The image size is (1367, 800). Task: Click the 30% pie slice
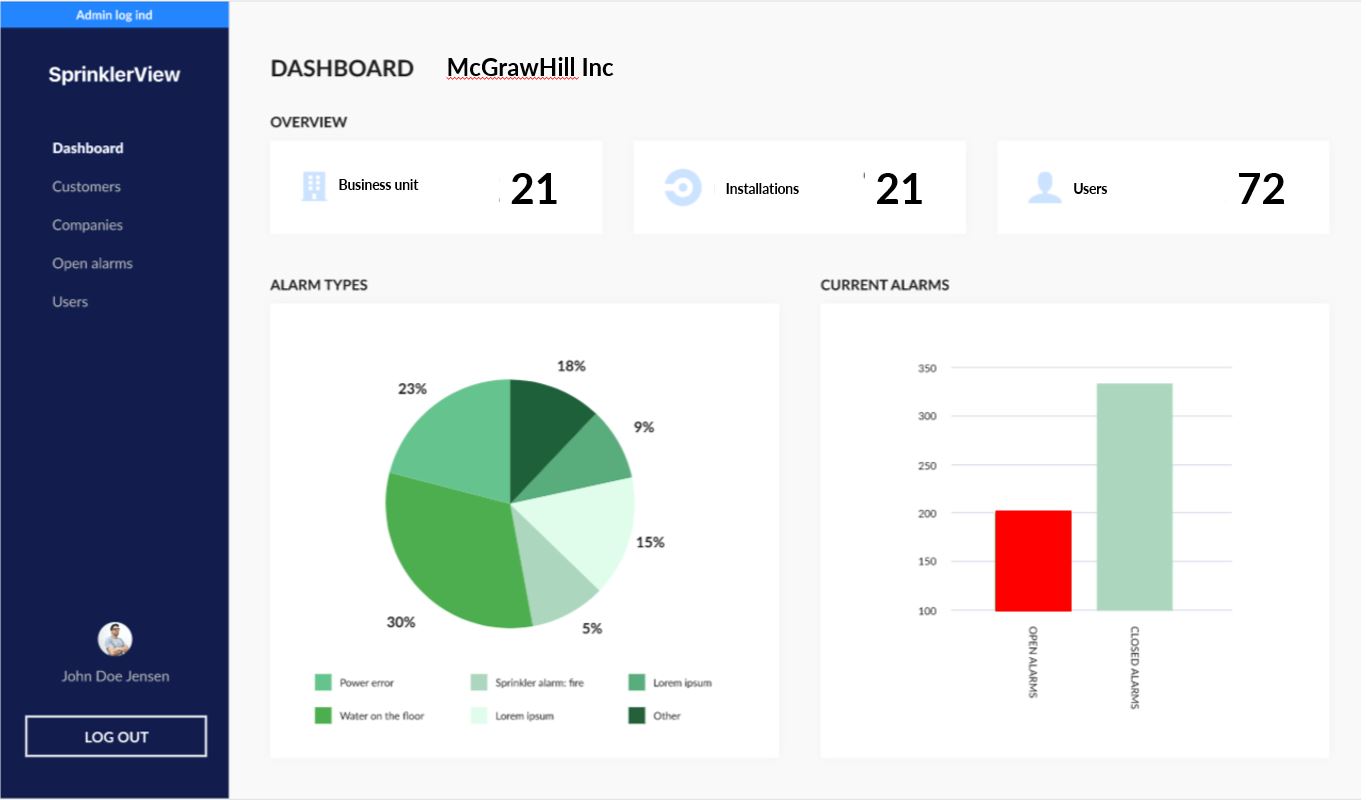coord(450,555)
